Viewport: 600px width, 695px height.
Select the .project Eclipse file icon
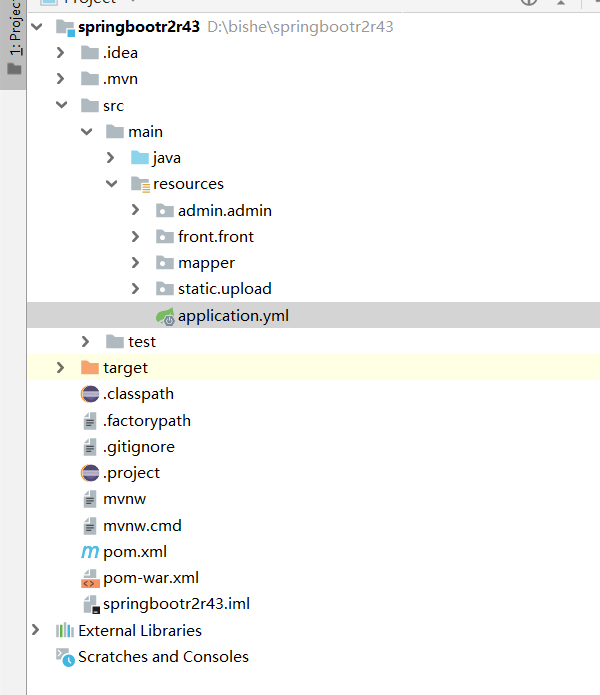point(89,473)
